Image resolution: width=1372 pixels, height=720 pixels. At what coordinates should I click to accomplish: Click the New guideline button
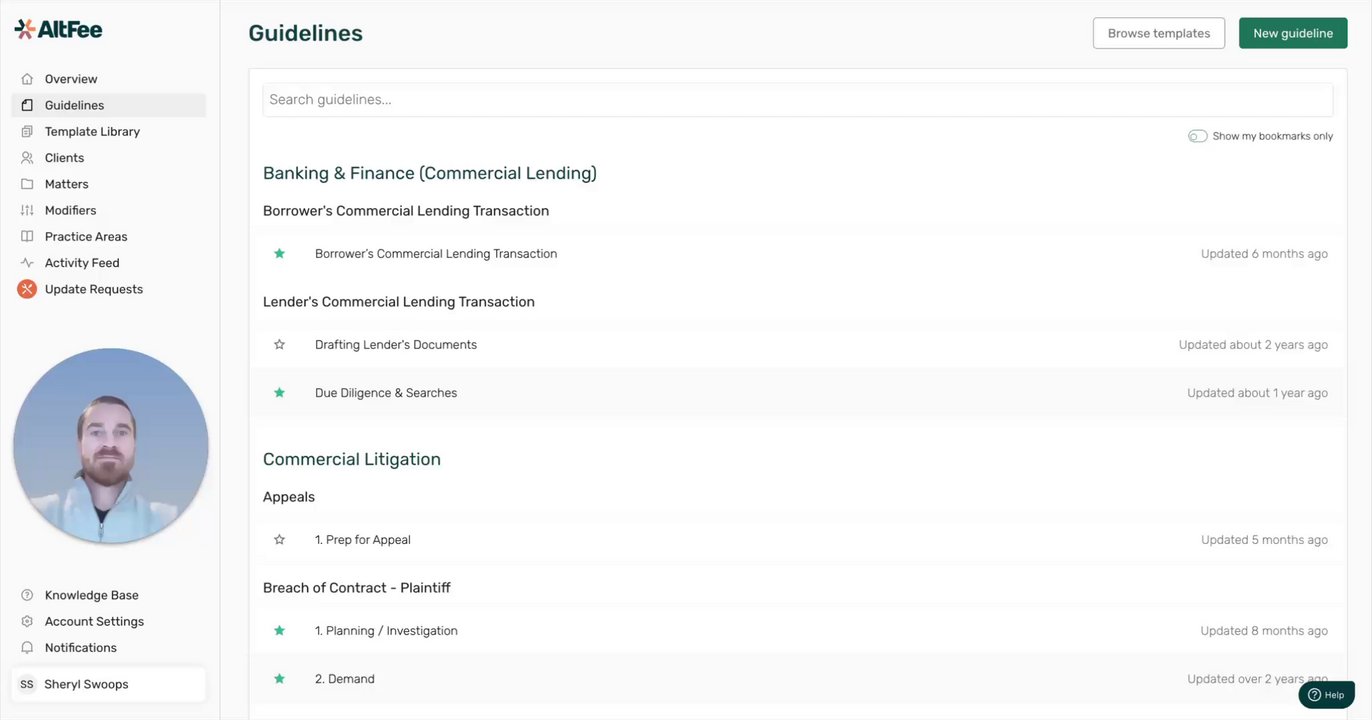point(1292,33)
